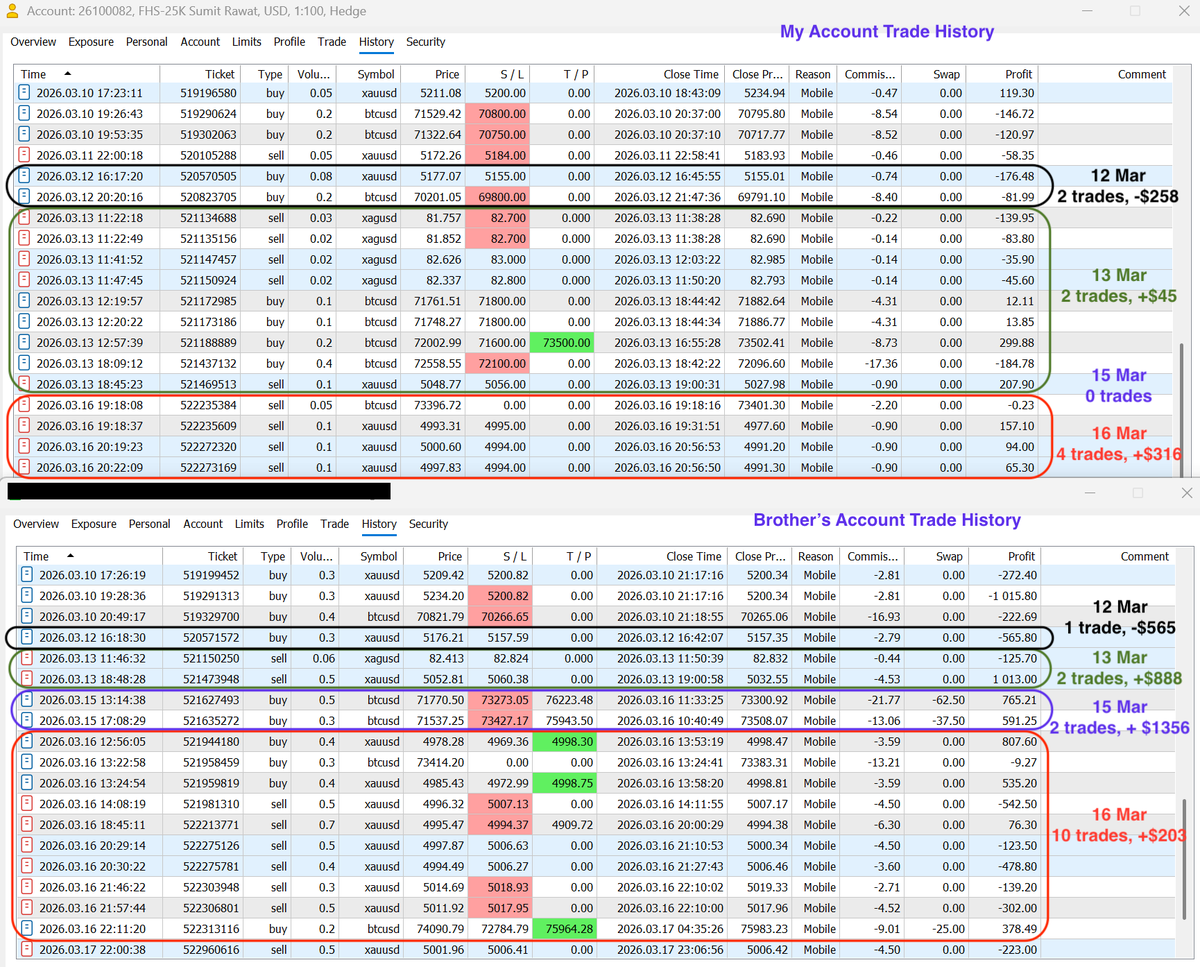
Task: Select row icon for ticket 519199452
Action: tap(28, 575)
